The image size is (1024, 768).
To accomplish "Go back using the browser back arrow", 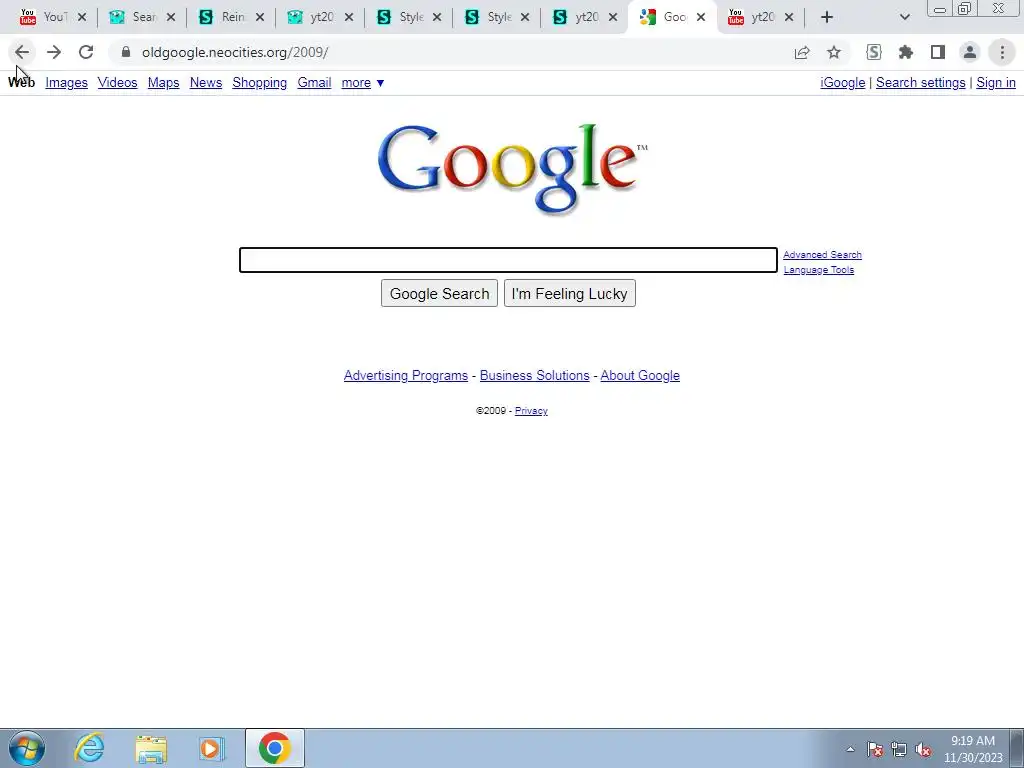I will 22,52.
